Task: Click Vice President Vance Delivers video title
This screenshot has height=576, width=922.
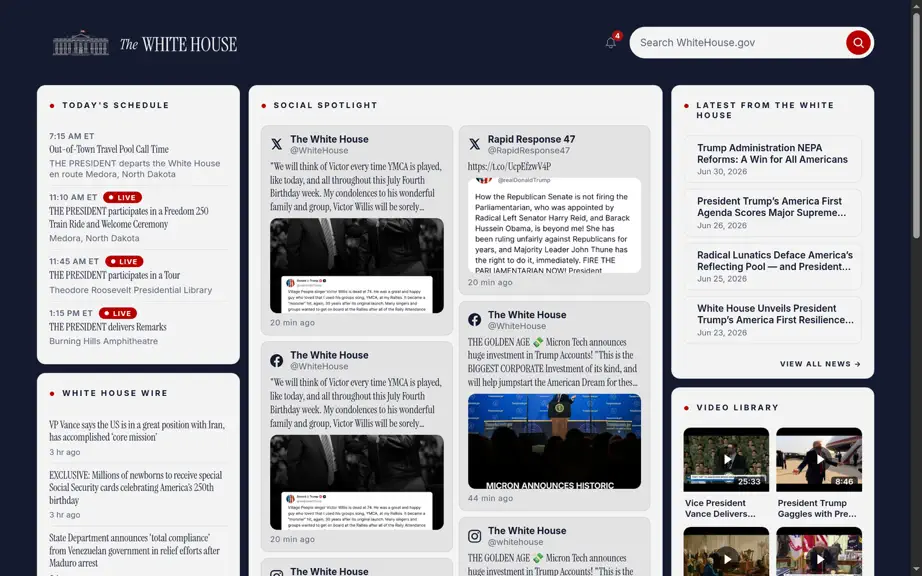Action: point(720,508)
